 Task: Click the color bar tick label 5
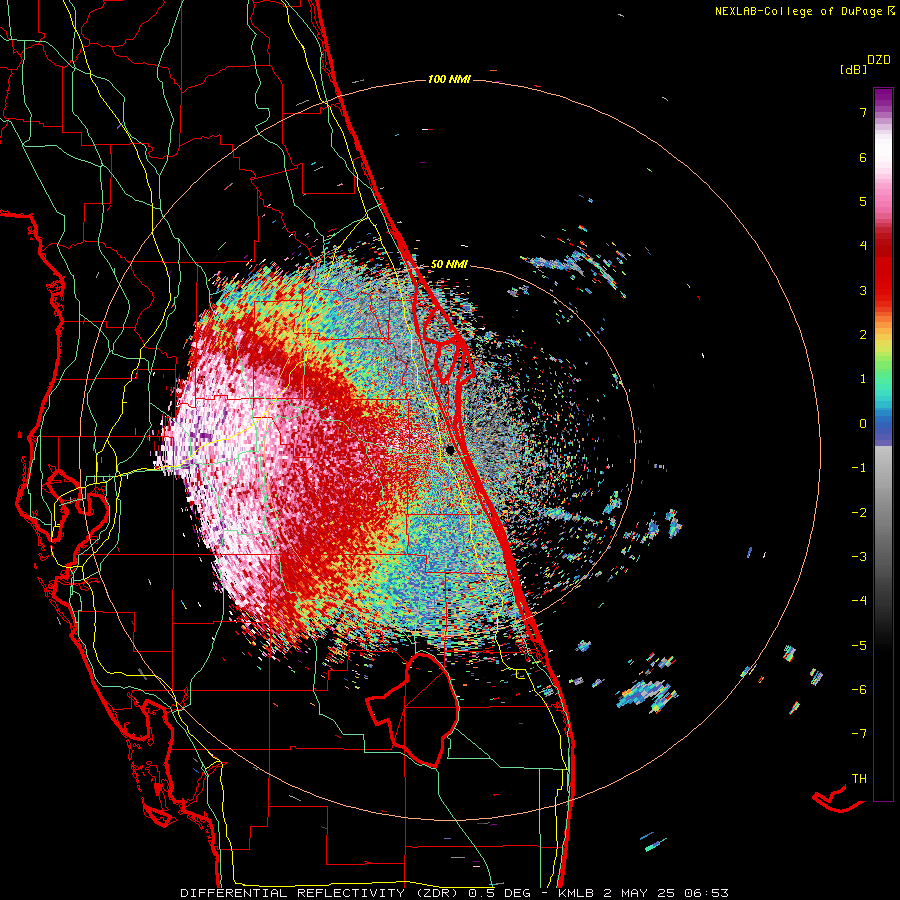coord(863,201)
